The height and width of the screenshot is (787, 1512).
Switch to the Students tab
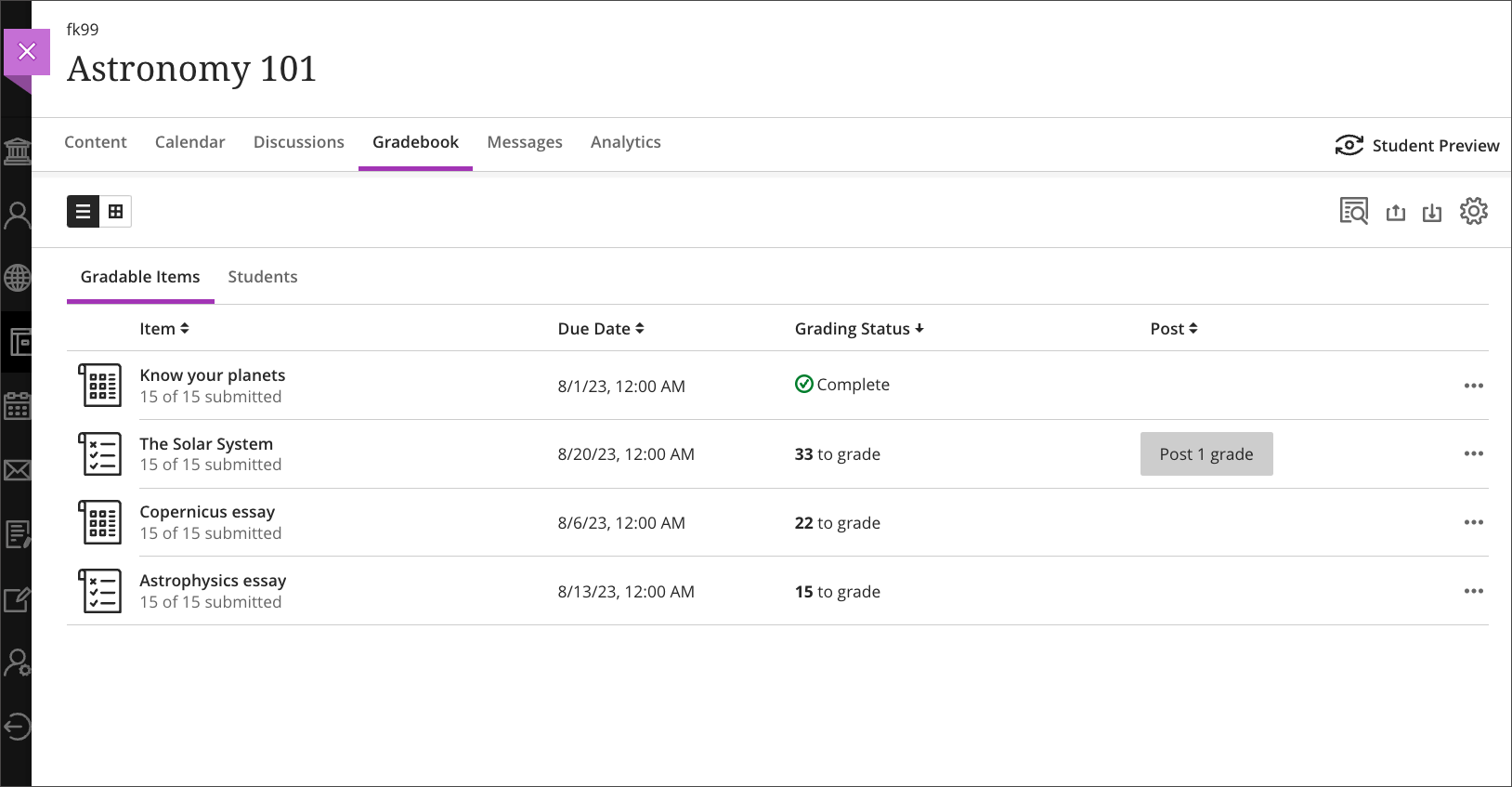tap(263, 277)
